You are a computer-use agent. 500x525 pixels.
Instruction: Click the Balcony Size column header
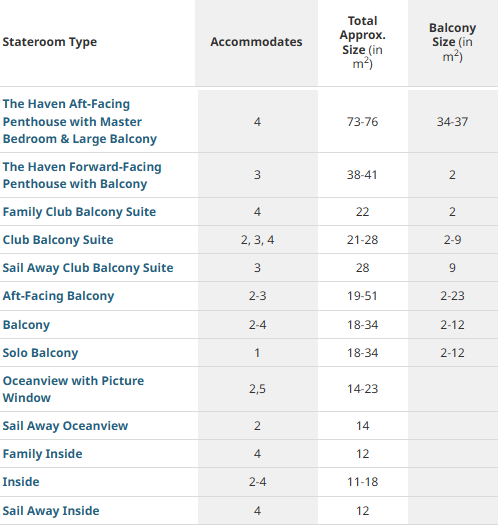[x=452, y=42]
